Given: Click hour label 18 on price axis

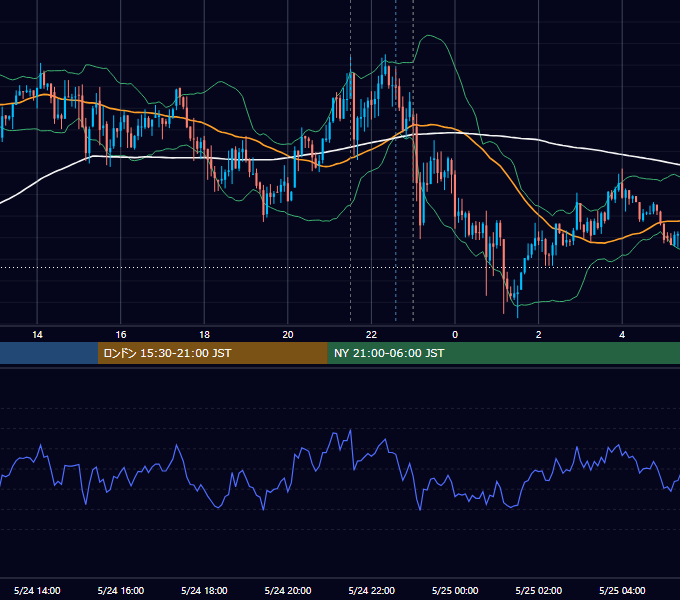Looking at the screenshot, I should point(204,335).
